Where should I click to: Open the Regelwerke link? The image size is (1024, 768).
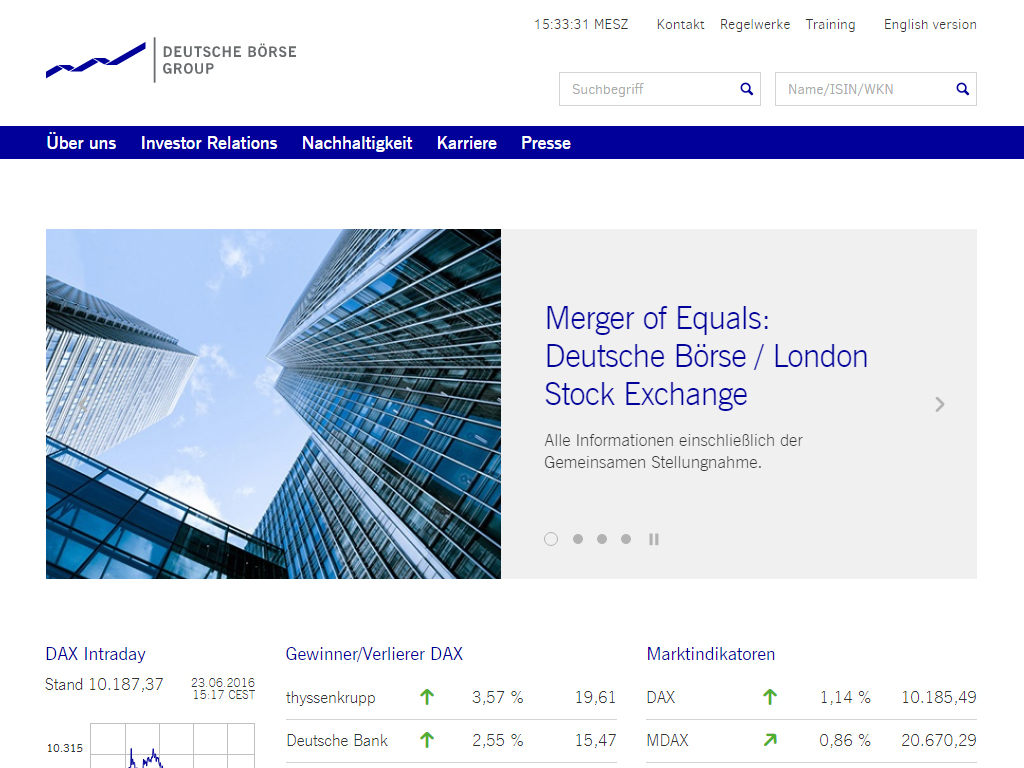tap(755, 24)
